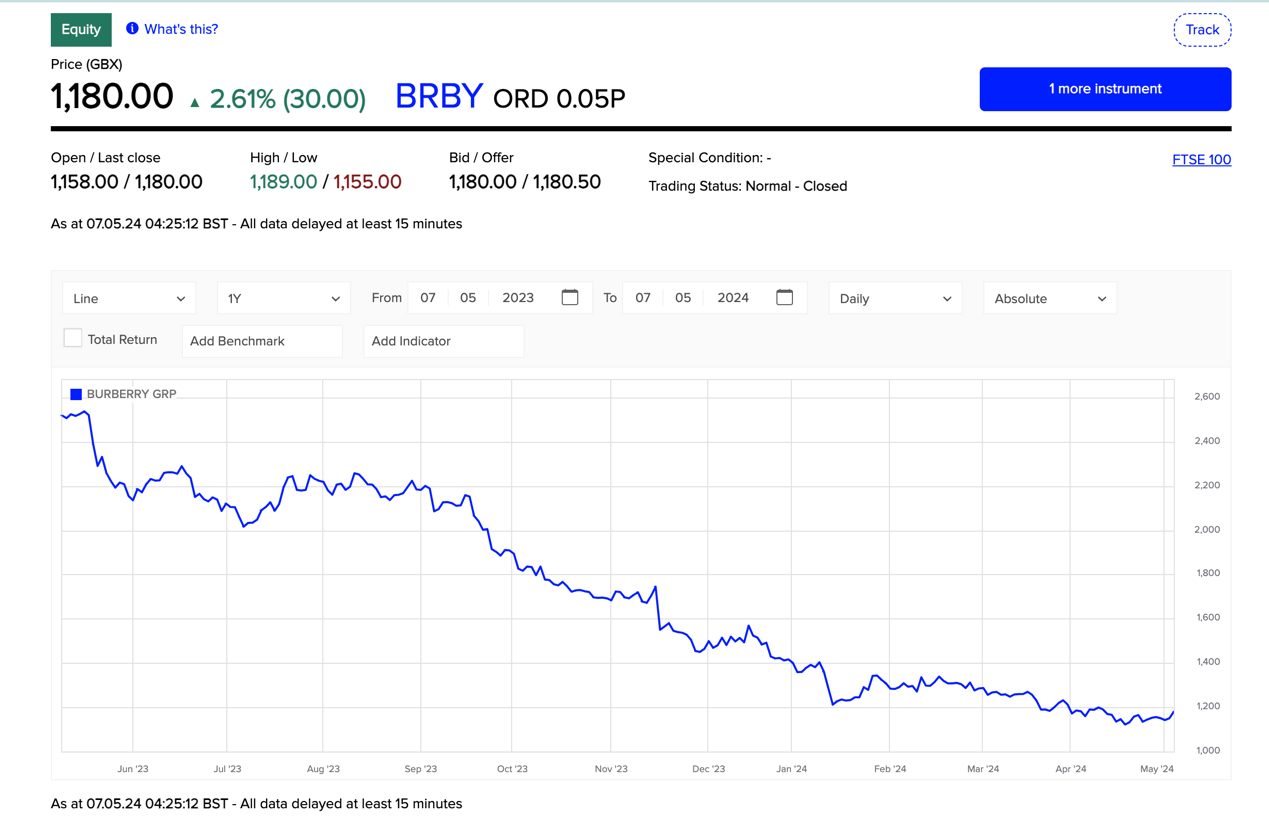Click the data delayed notice below the chart
This screenshot has width=1269, height=825.
click(x=256, y=804)
